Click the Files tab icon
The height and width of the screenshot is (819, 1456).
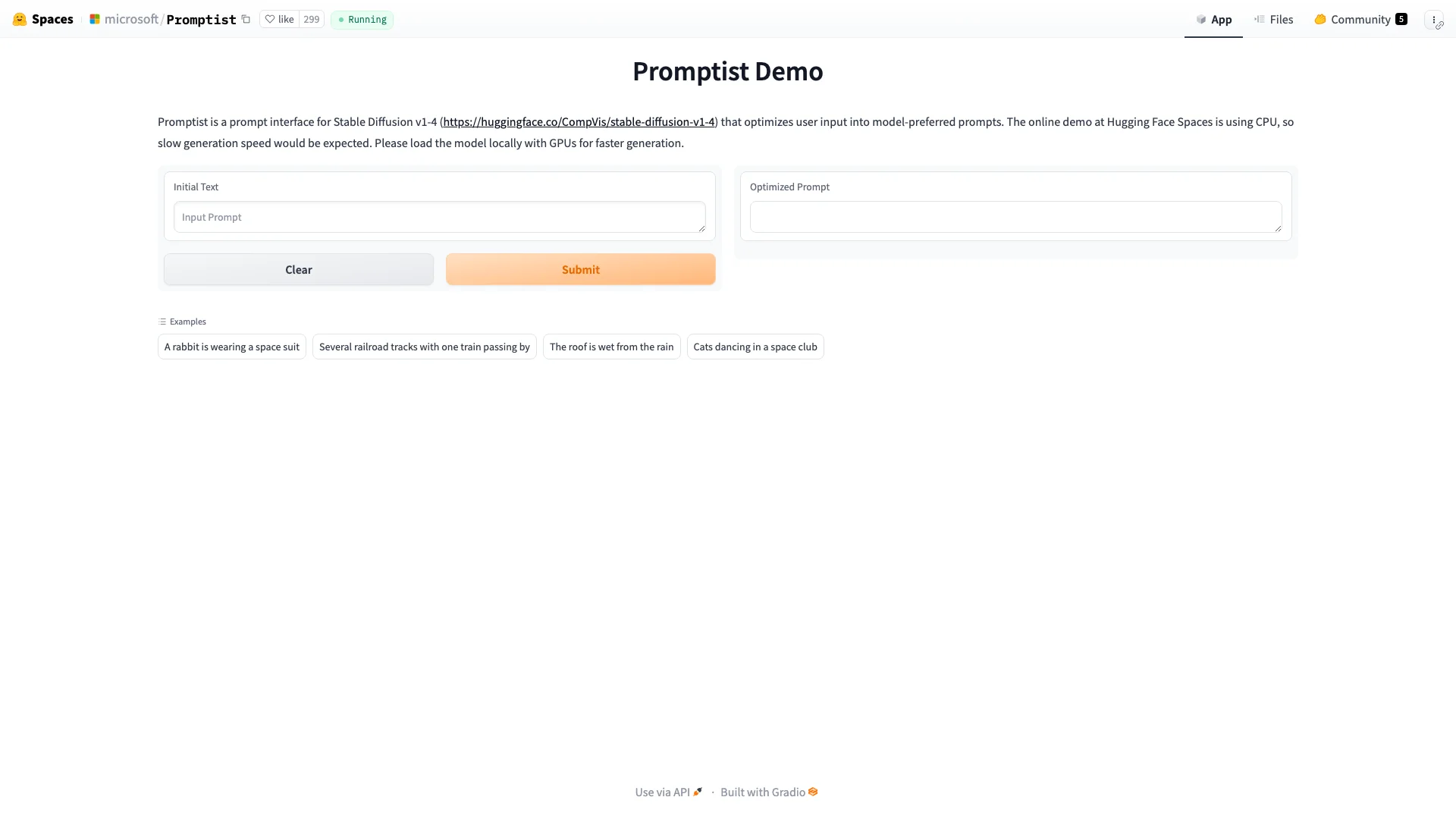(1259, 19)
